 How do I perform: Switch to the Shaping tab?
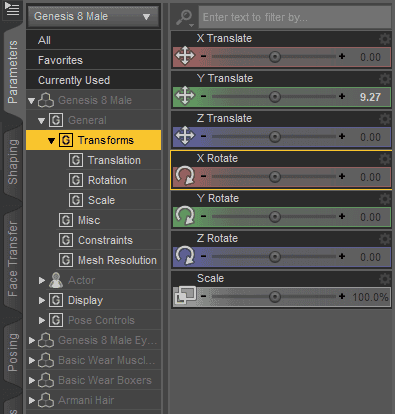(12, 162)
